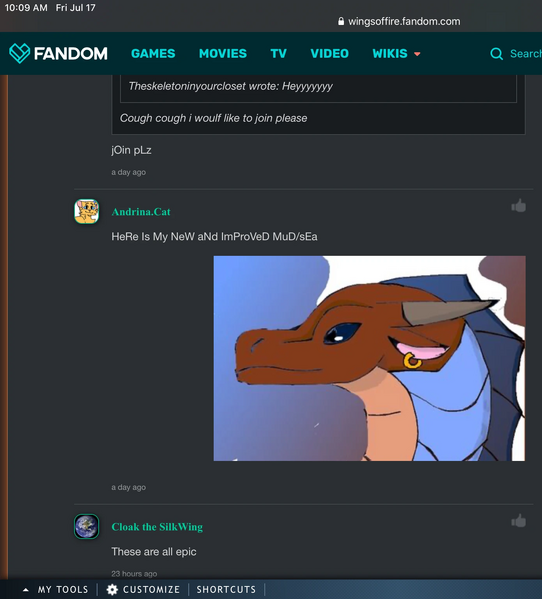Viewport: 542px width, 599px height.
Task: Go to the TV section
Action: point(278,53)
